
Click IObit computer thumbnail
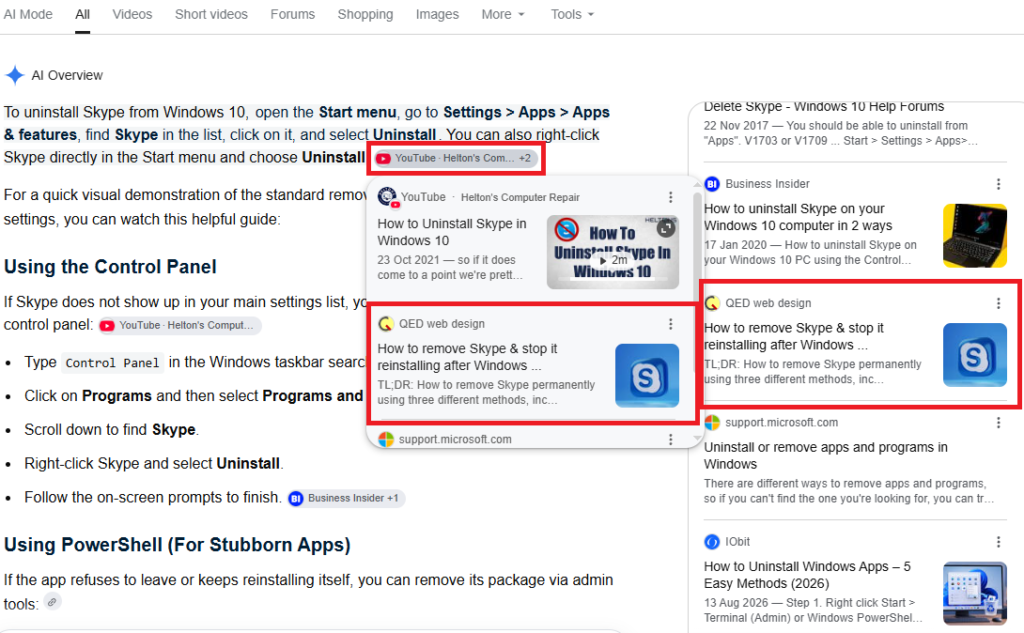pyautogui.click(x=975, y=593)
